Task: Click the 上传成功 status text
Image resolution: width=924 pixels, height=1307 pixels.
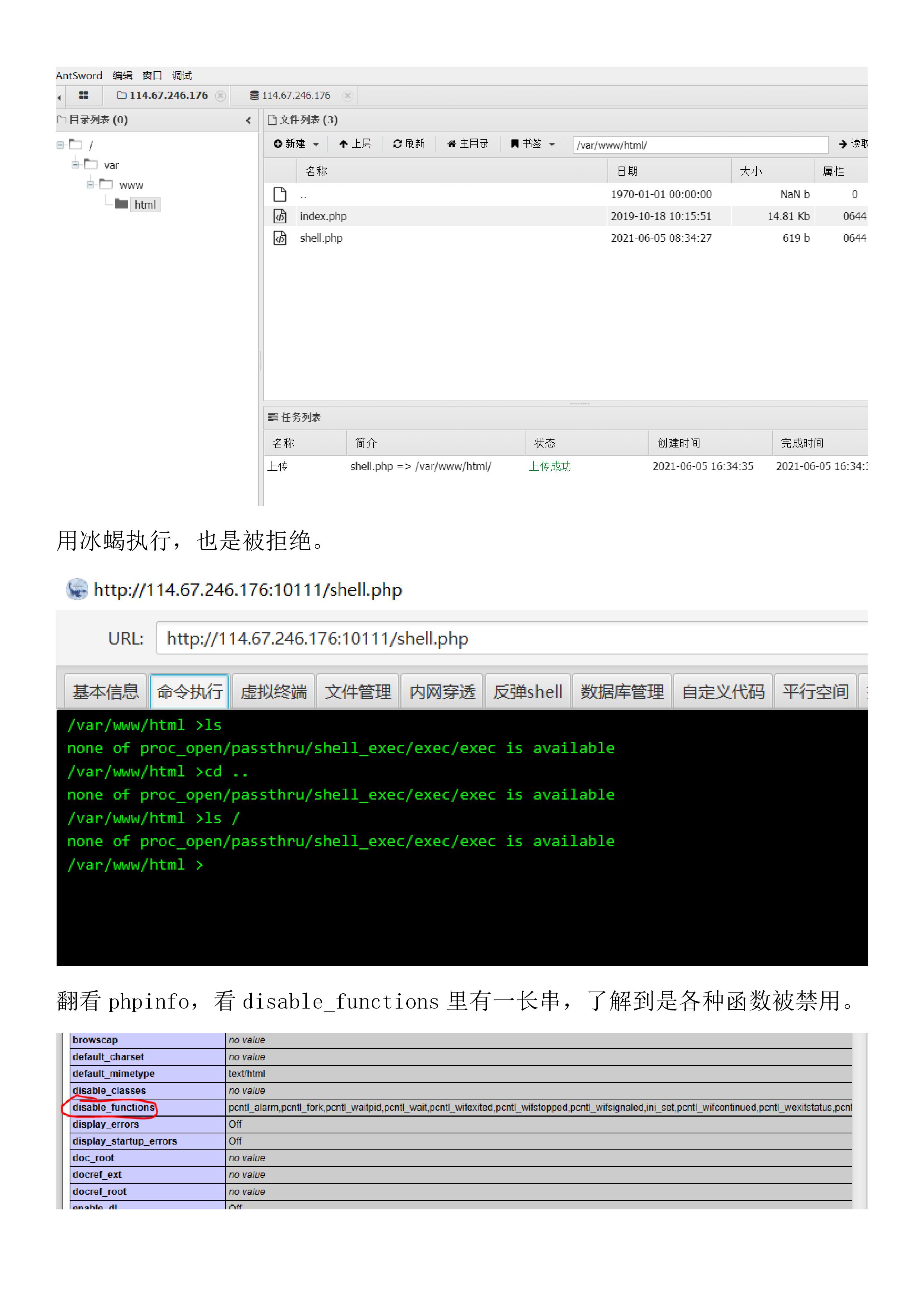Action: pyautogui.click(x=550, y=466)
